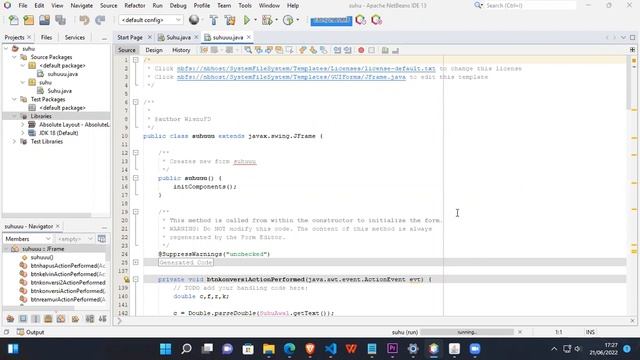The image size is (640, 360).
Task: Click the running progress bar in the status bar
Action: tap(467, 332)
